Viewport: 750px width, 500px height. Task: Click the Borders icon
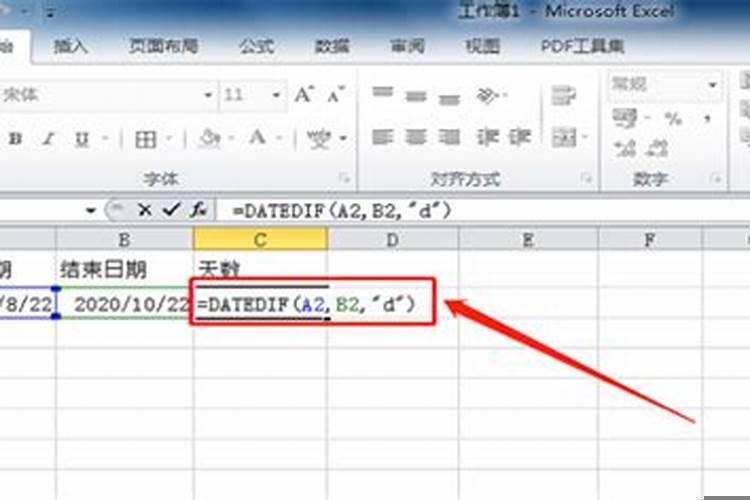[145, 140]
